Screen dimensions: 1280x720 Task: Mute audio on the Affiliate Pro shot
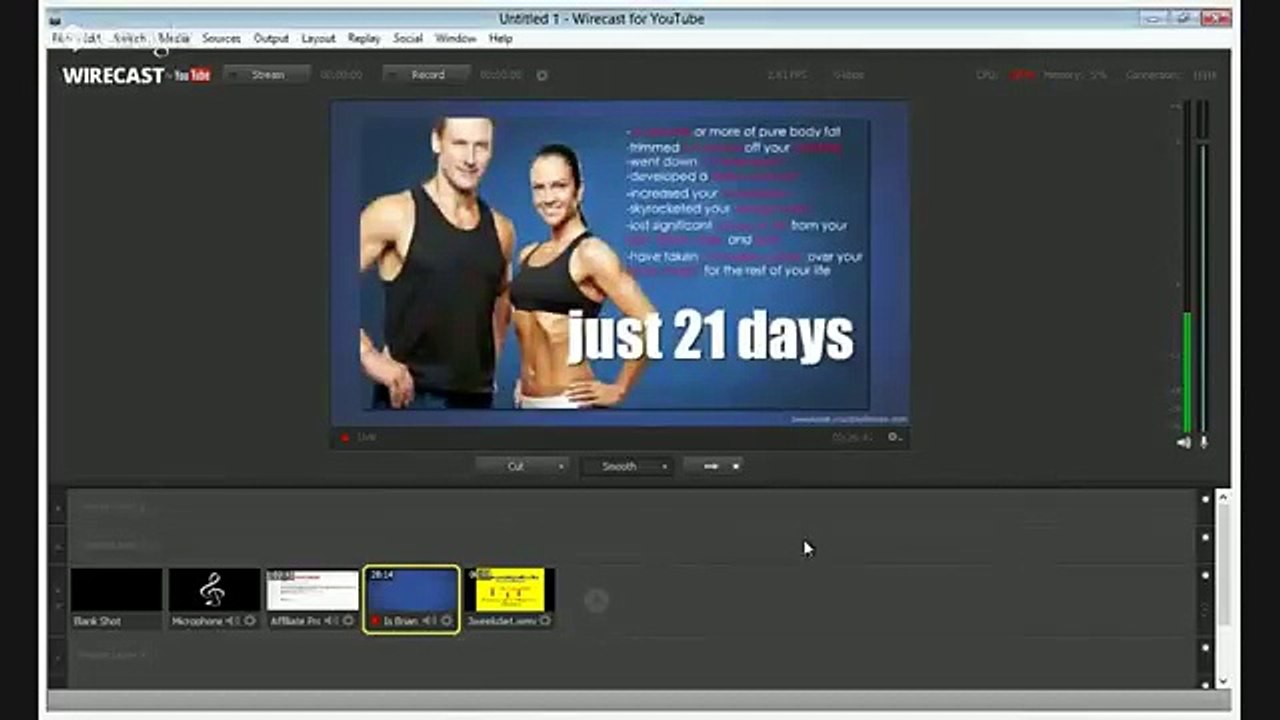click(x=331, y=621)
